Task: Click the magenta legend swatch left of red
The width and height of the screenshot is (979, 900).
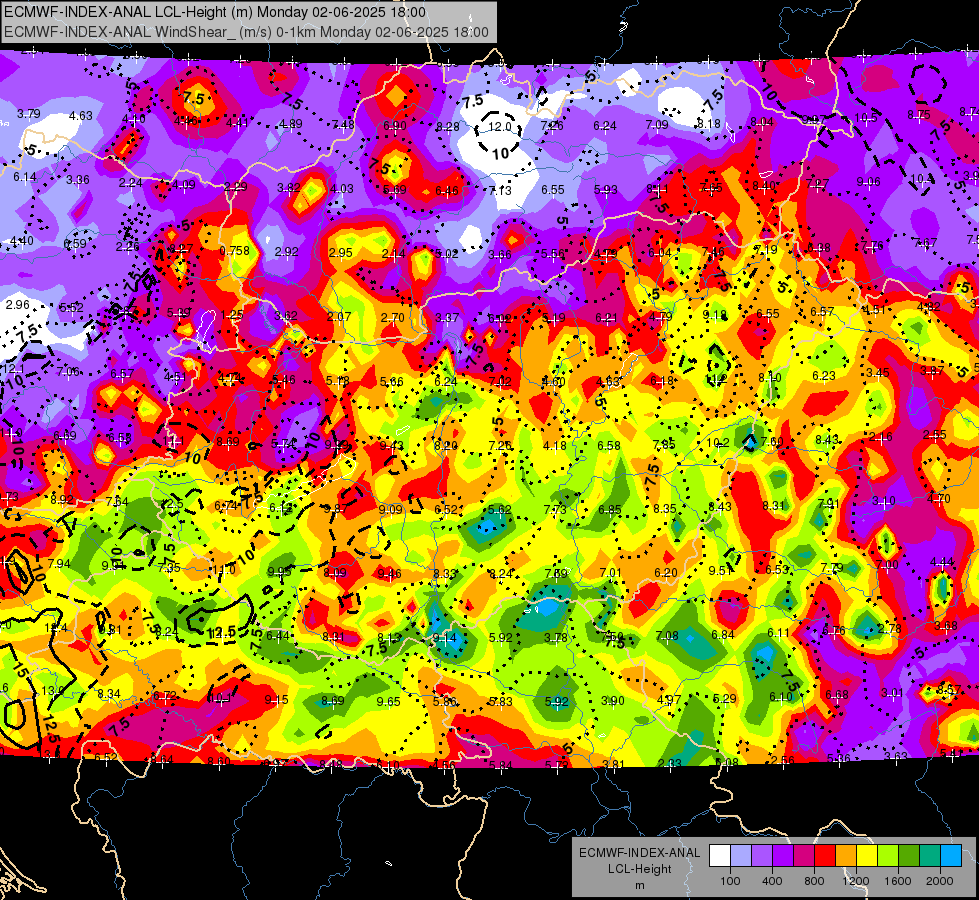Action: click(804, 856)
